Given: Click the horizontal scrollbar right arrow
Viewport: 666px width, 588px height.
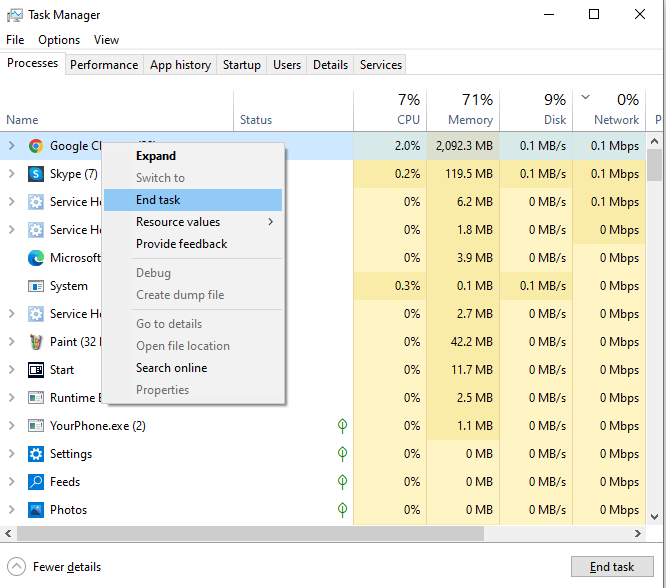Looking at the screenshot, I should tap(638, 533).
